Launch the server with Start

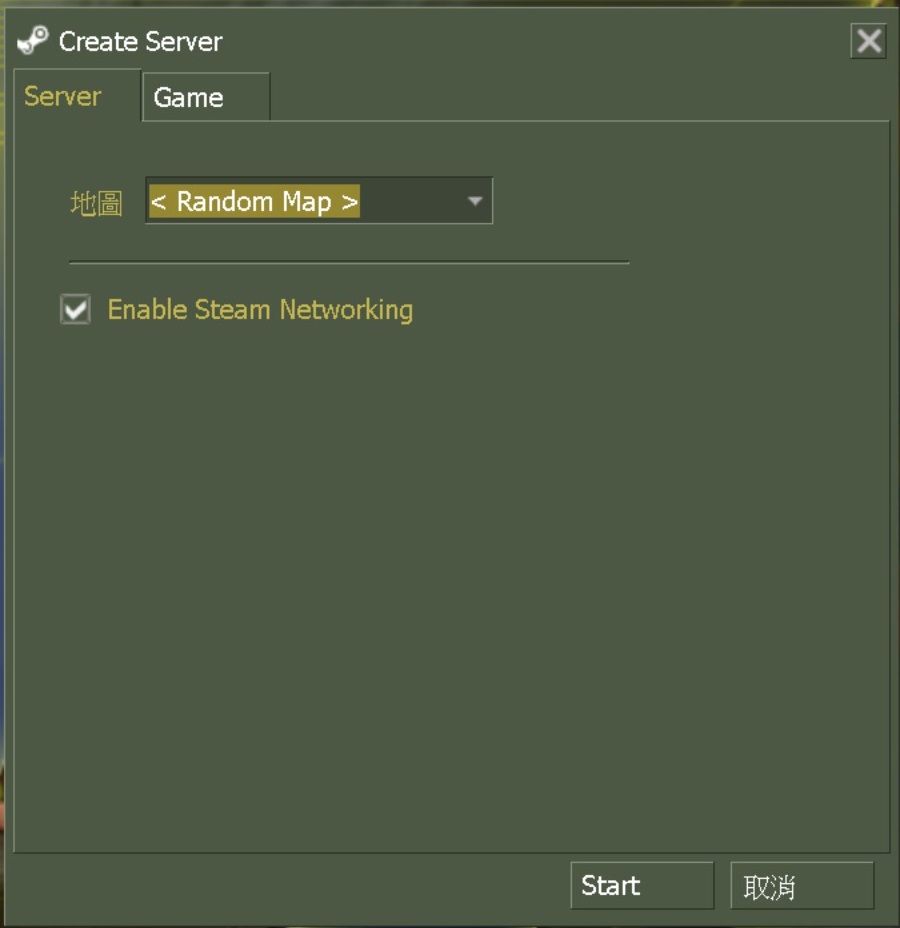pos(642,885)
